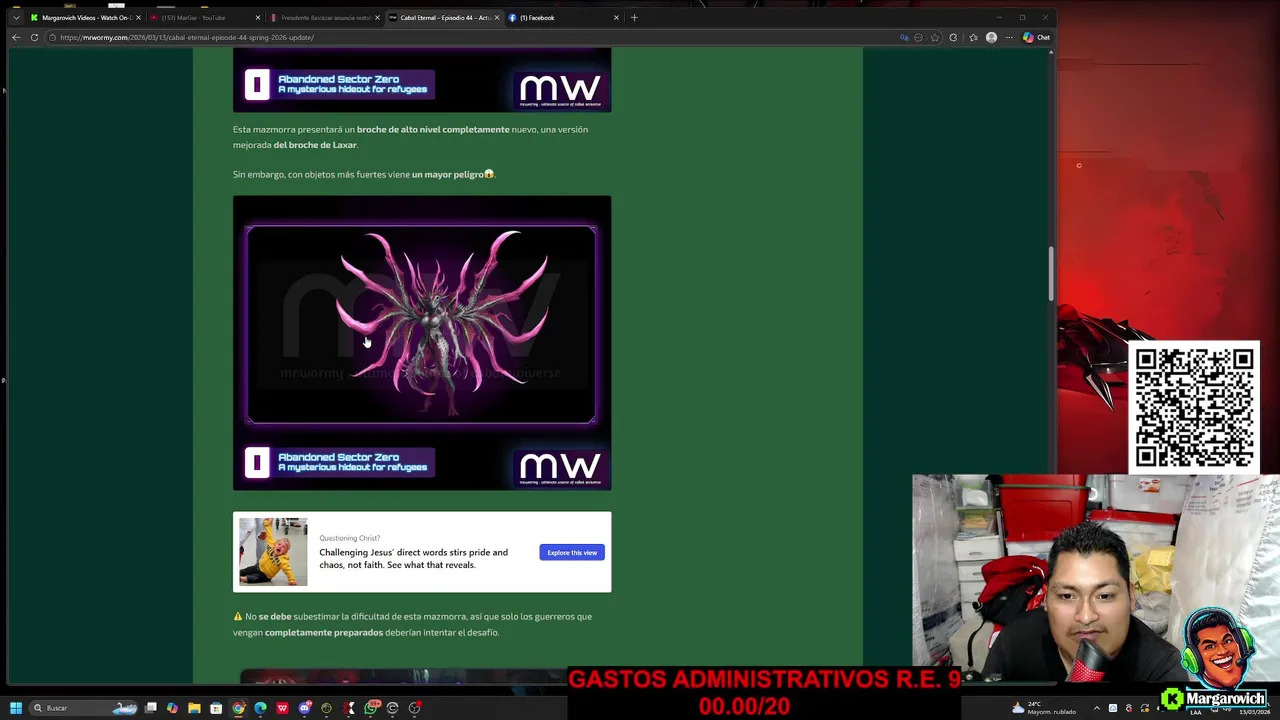The width and height of the screenshot is (1280, 720).
Task: Click the text 'broche de alto nivel completamente'
Action: click(x=433, y=129)
